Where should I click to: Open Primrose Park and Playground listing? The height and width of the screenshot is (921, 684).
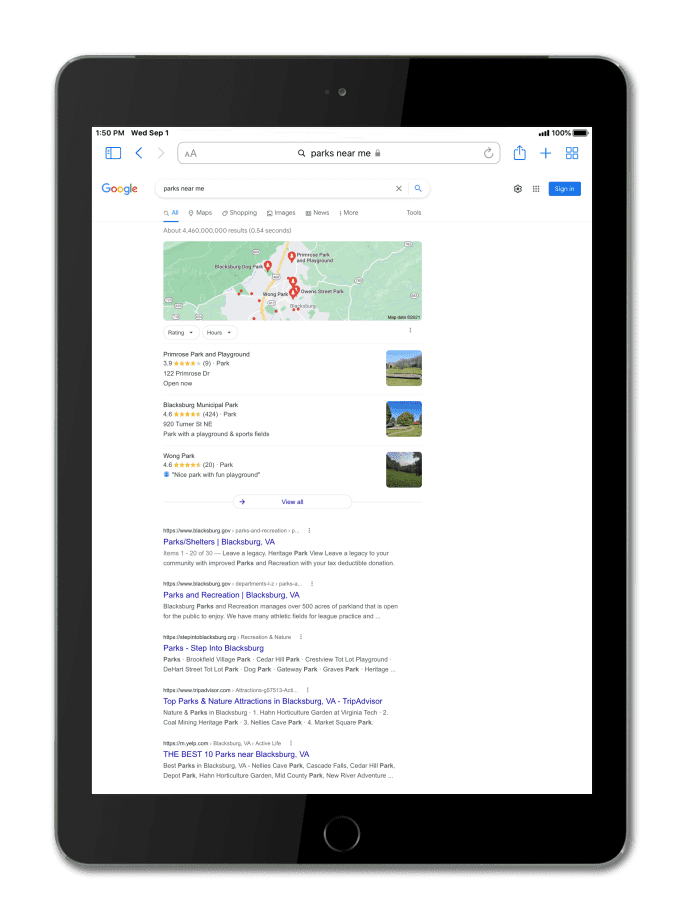point(206,354)
